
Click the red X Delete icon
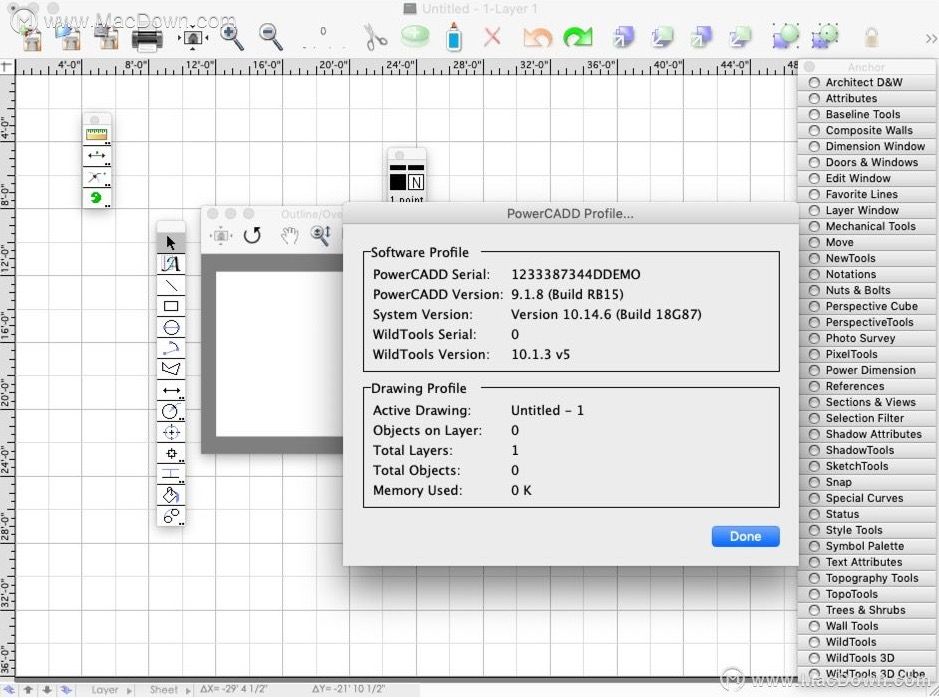coord(492,37)
